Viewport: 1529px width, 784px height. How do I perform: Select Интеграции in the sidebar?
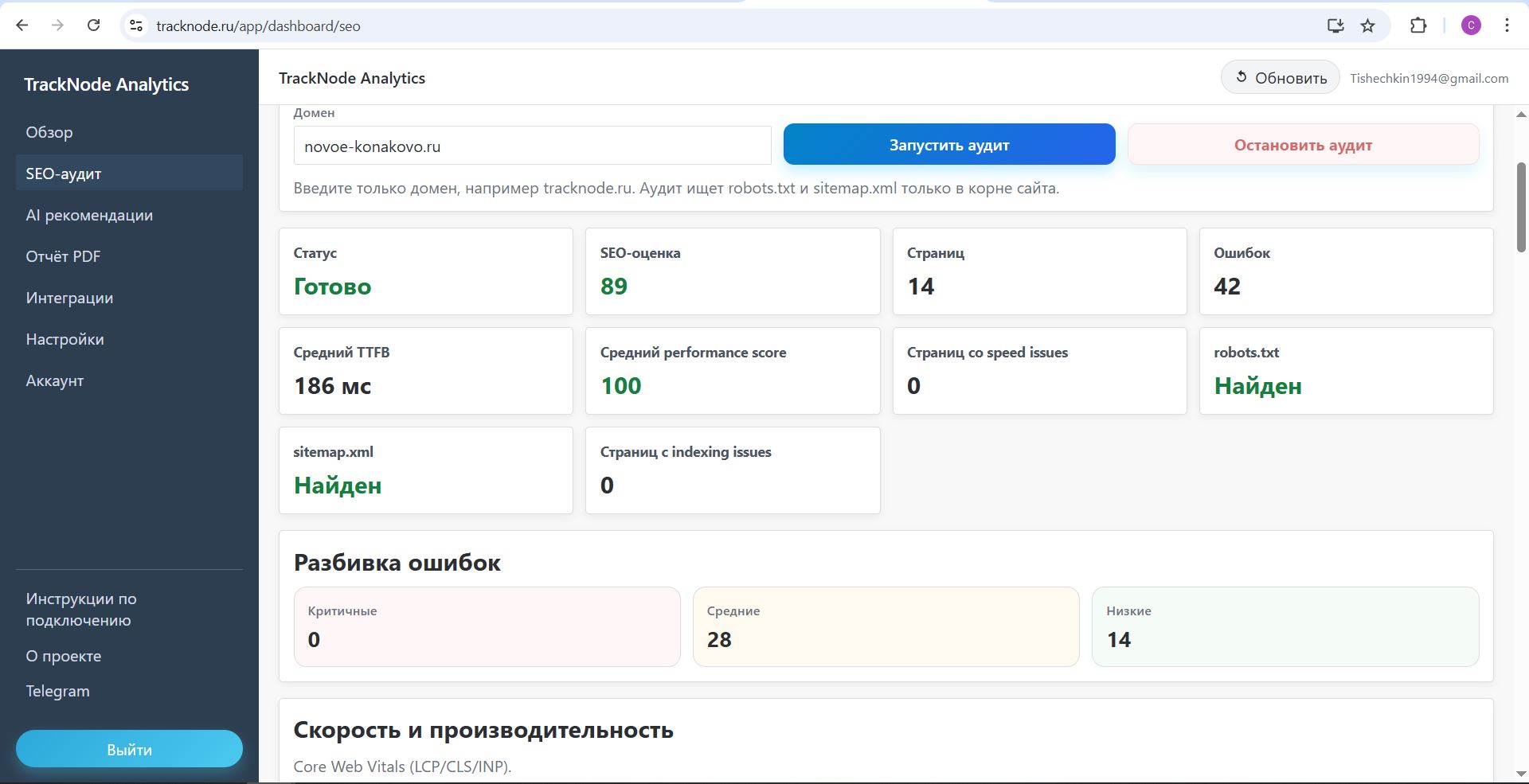71,297
